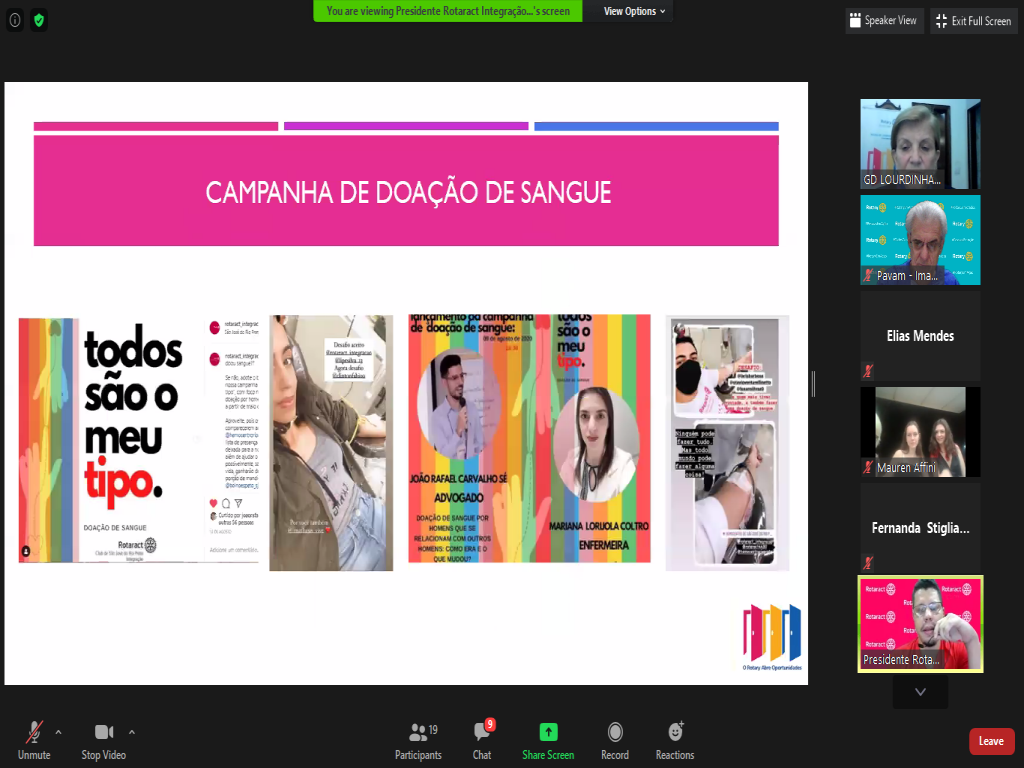
Task: Open the meeting information icon
Action: click(x=15, y=20)
